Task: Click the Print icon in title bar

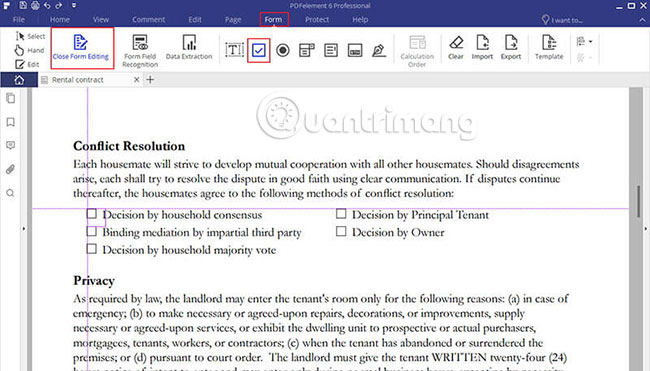Action: pyautogui.click(x=36, y=5)
